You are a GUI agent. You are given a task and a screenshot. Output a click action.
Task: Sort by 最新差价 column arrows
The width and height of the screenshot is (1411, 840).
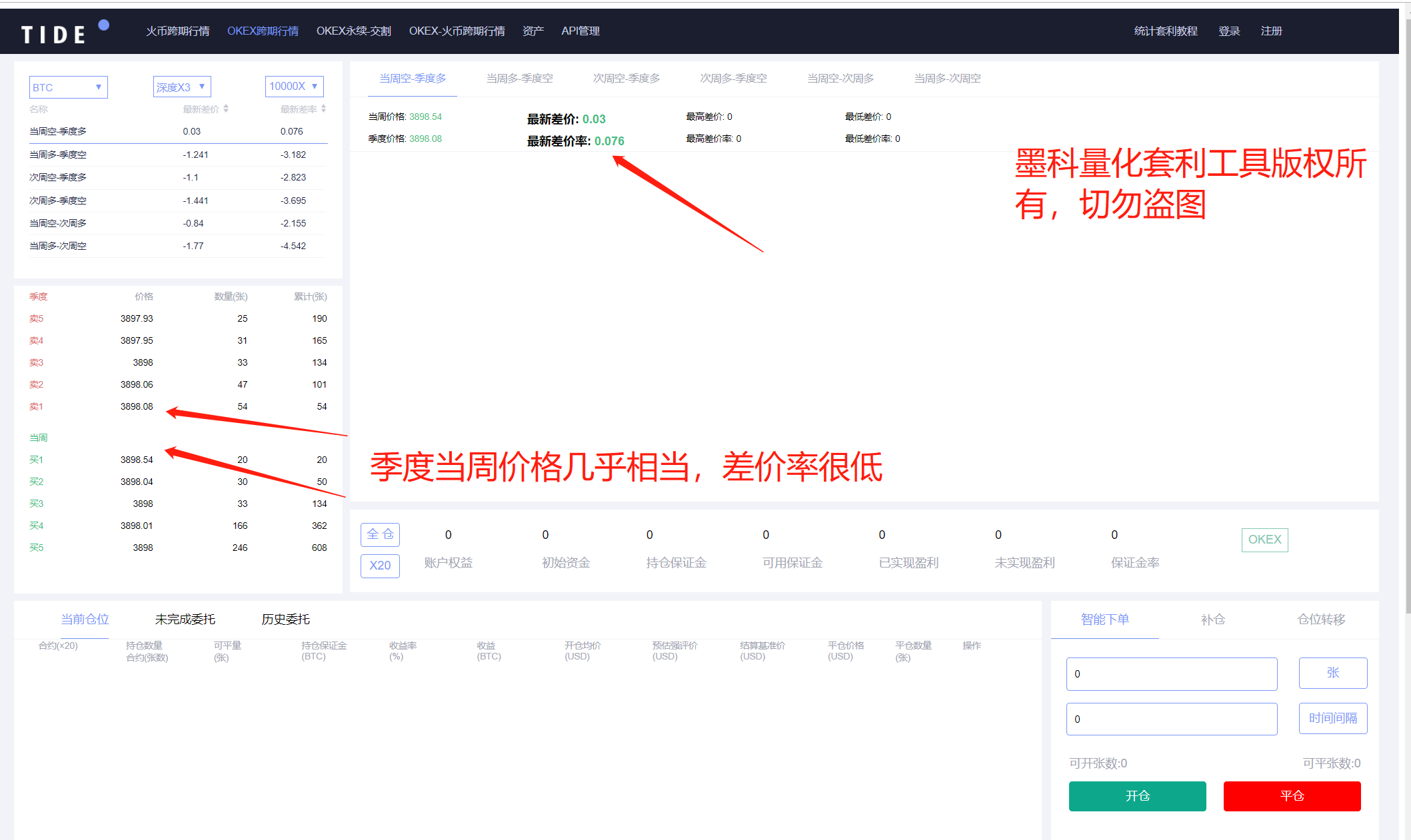point(226,109)
